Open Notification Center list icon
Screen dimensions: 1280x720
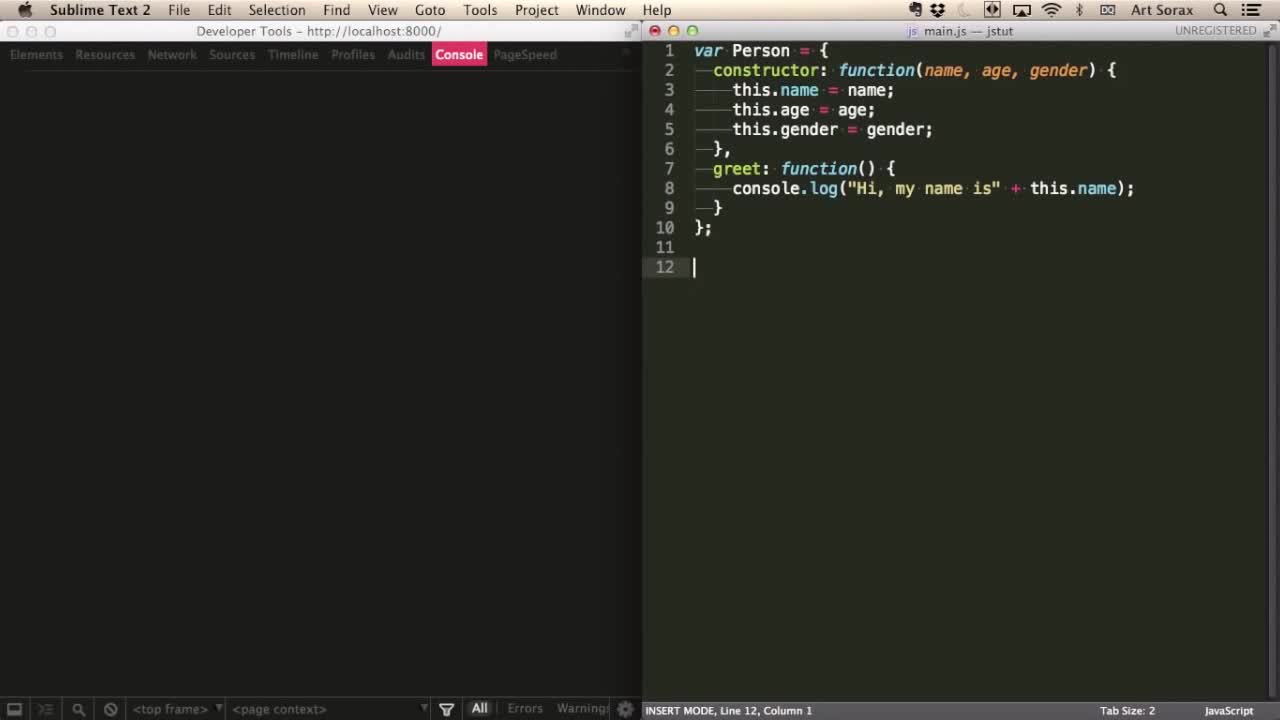tap(1251, 10)
